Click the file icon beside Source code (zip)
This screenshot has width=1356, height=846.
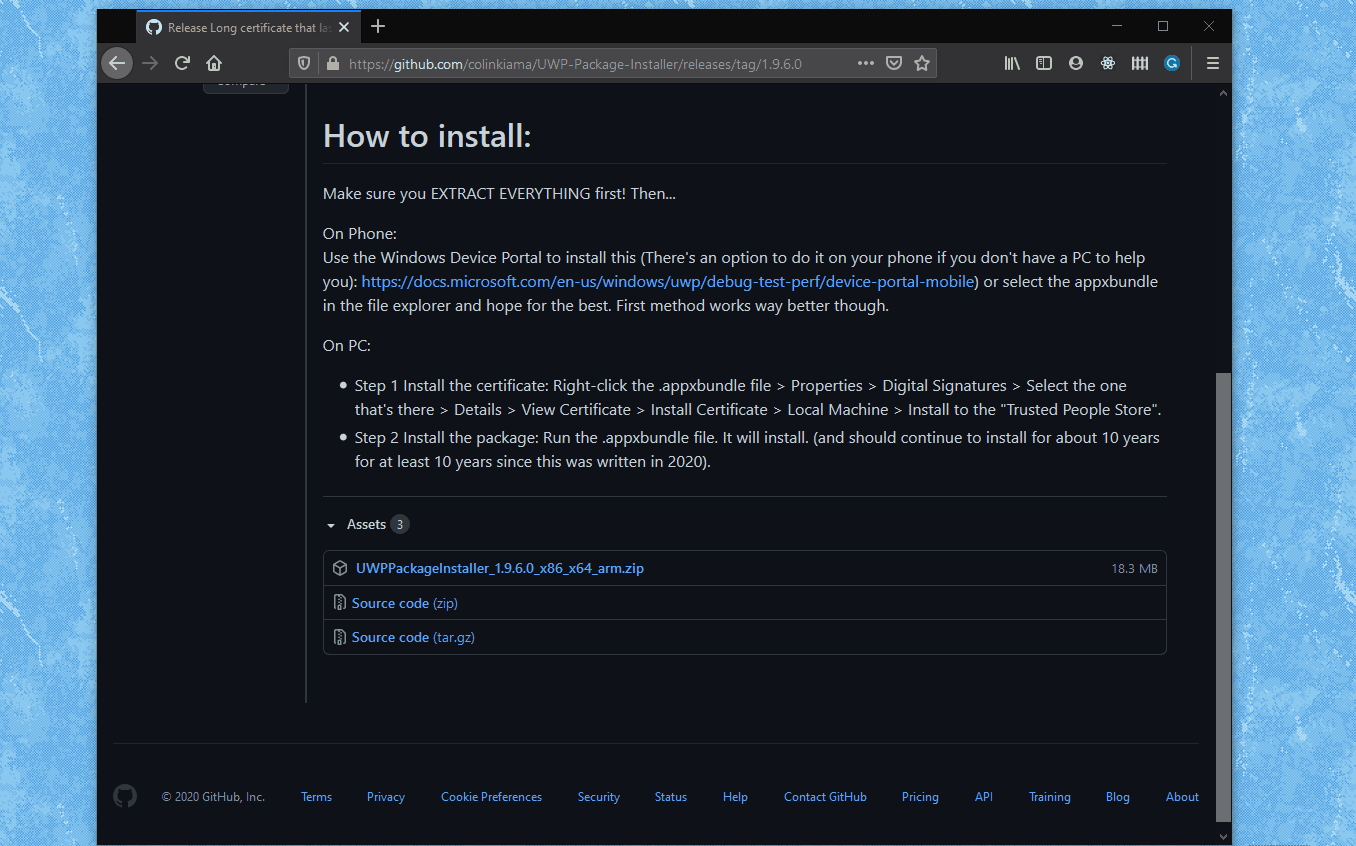340,603
